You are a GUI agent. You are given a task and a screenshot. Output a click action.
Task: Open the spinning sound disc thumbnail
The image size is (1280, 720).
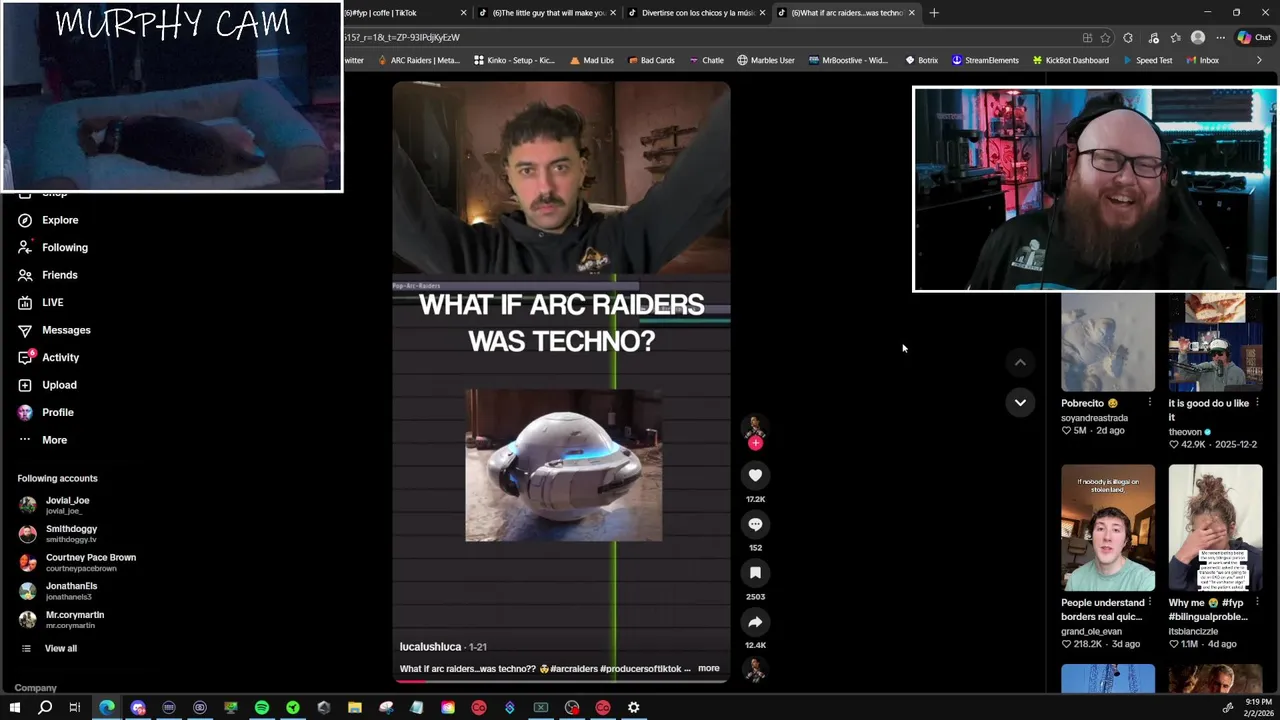coord(755,671)
